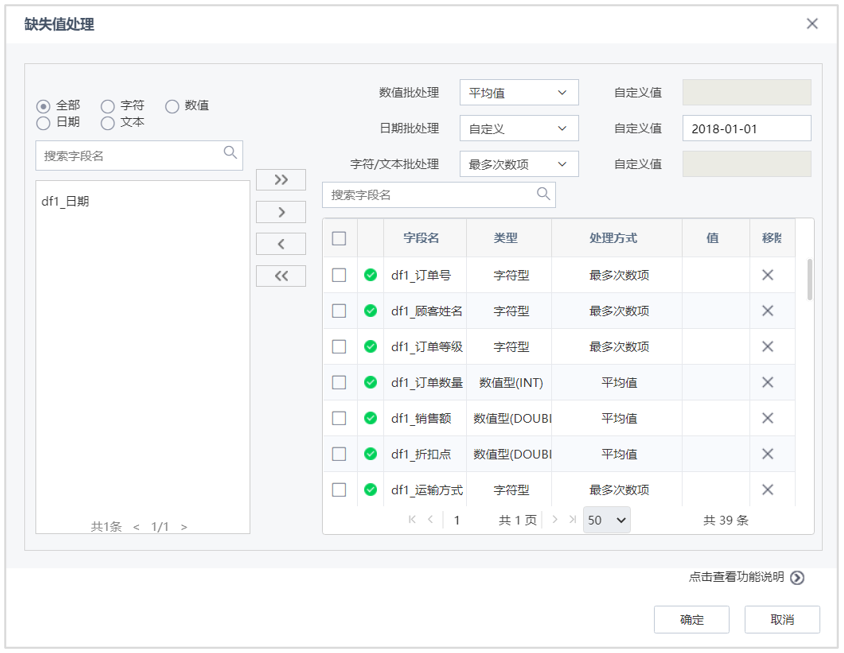This screenshot has width=844, height=653.
Task: Open the 日期批处理 dropdown showing 自定义
Action: 518,128
